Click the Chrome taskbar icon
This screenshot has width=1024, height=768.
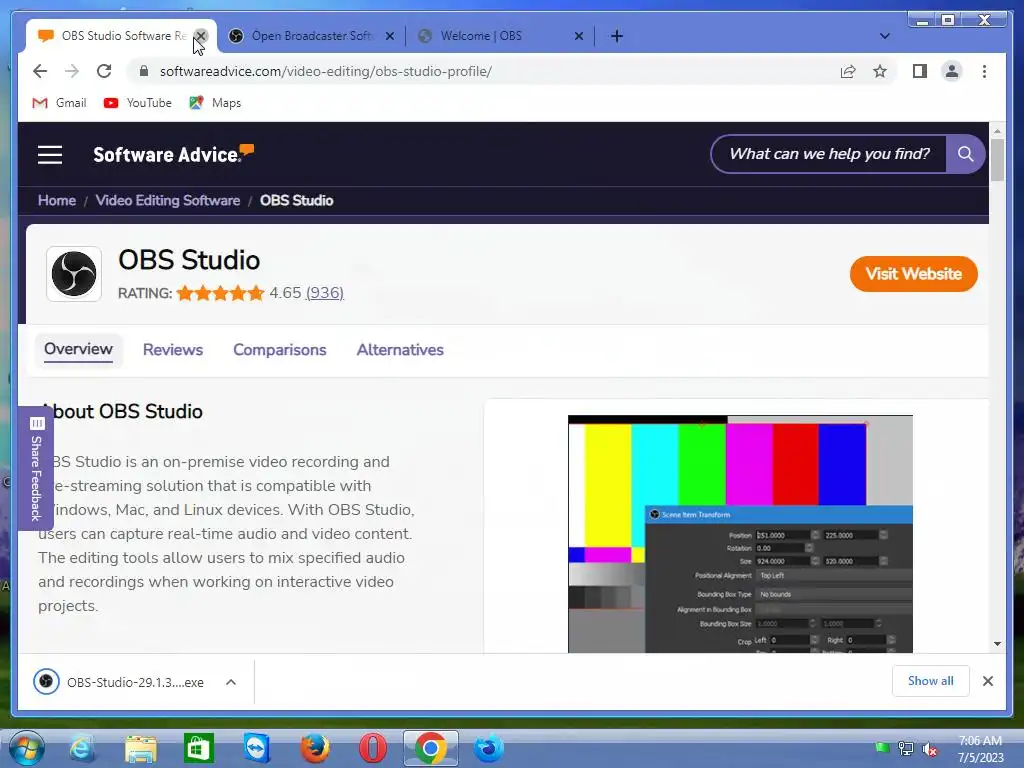[430, 748]
